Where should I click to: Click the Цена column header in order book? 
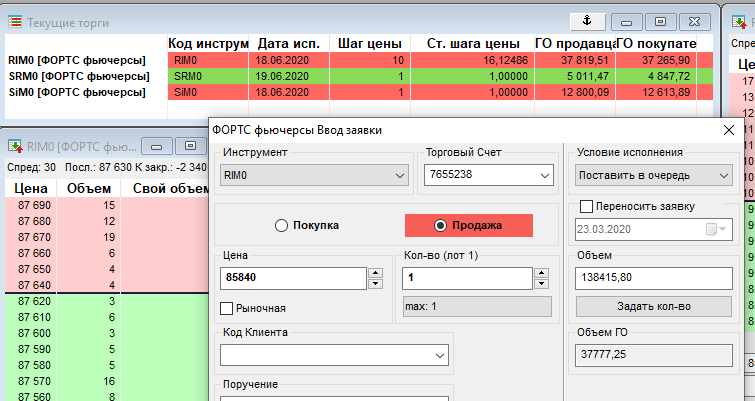tap(31, 188)
